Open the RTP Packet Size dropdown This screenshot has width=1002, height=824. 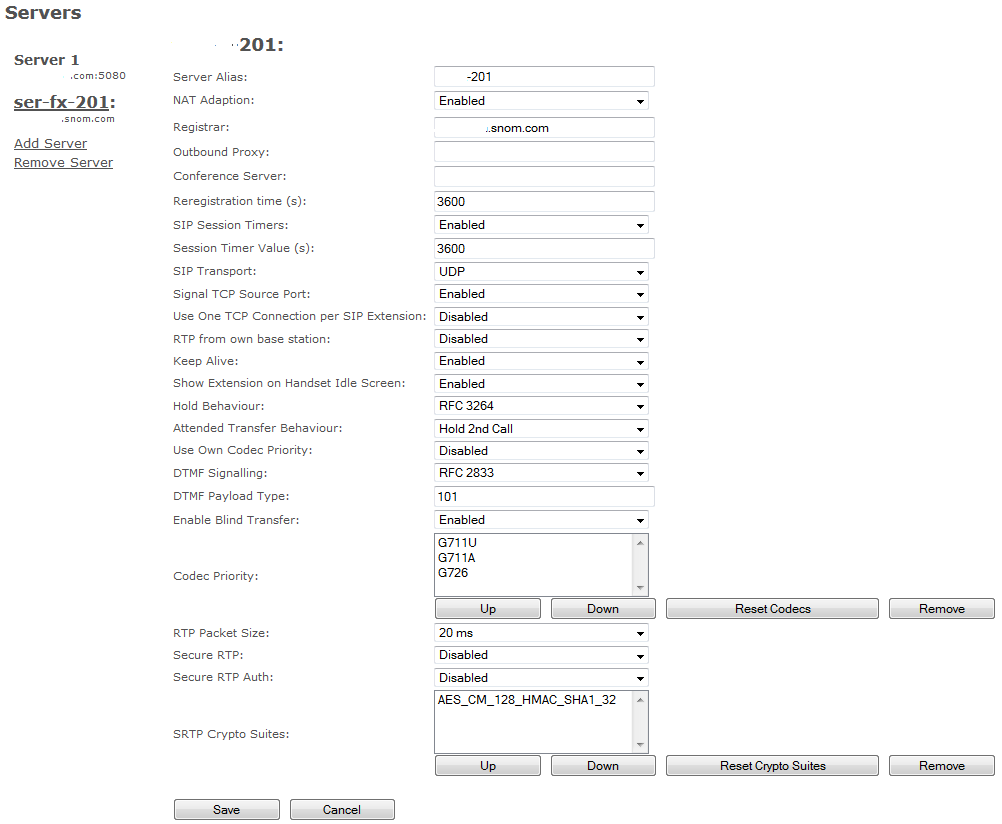click(x=541, y=633)
